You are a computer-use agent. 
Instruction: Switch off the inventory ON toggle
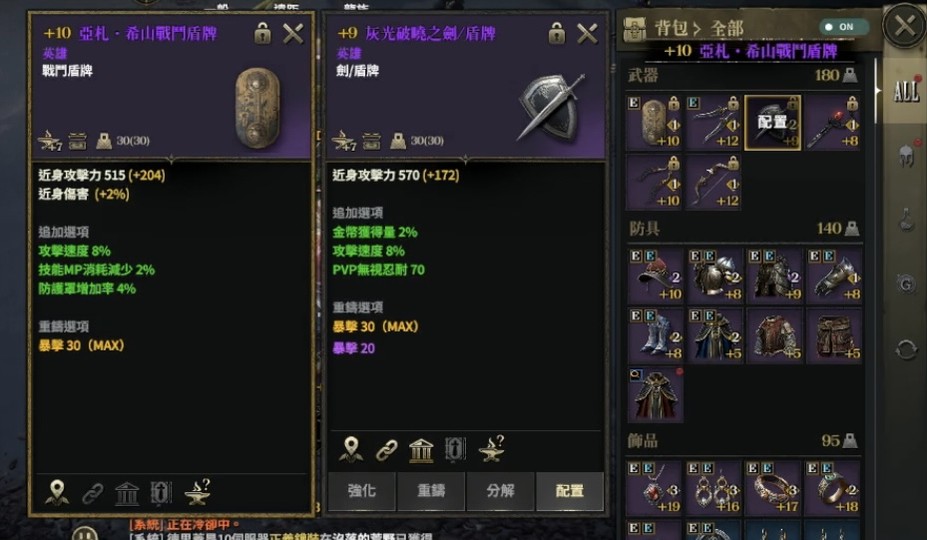(843, 27)
